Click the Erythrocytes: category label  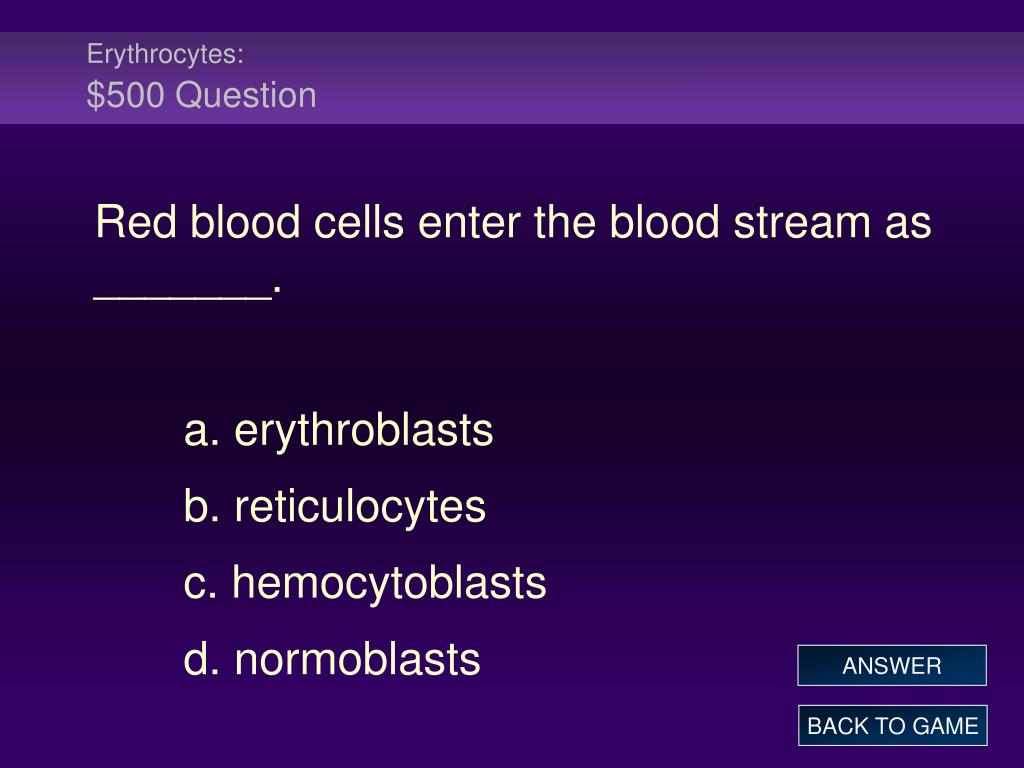165,54
